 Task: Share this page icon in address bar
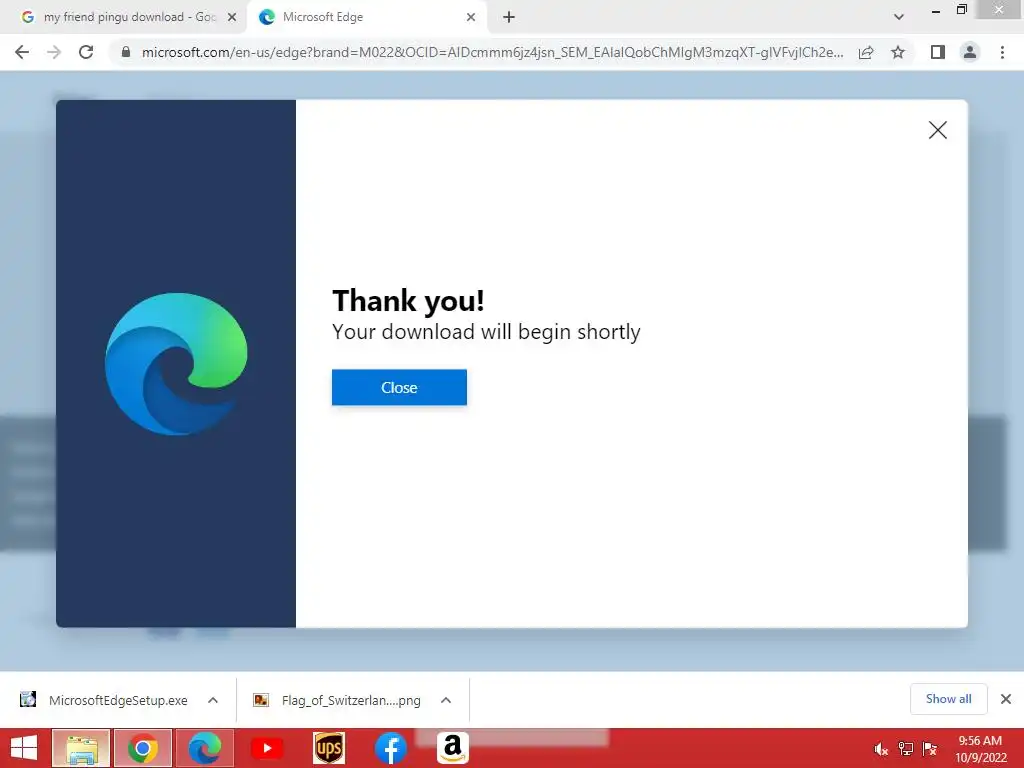click(866, 52)
